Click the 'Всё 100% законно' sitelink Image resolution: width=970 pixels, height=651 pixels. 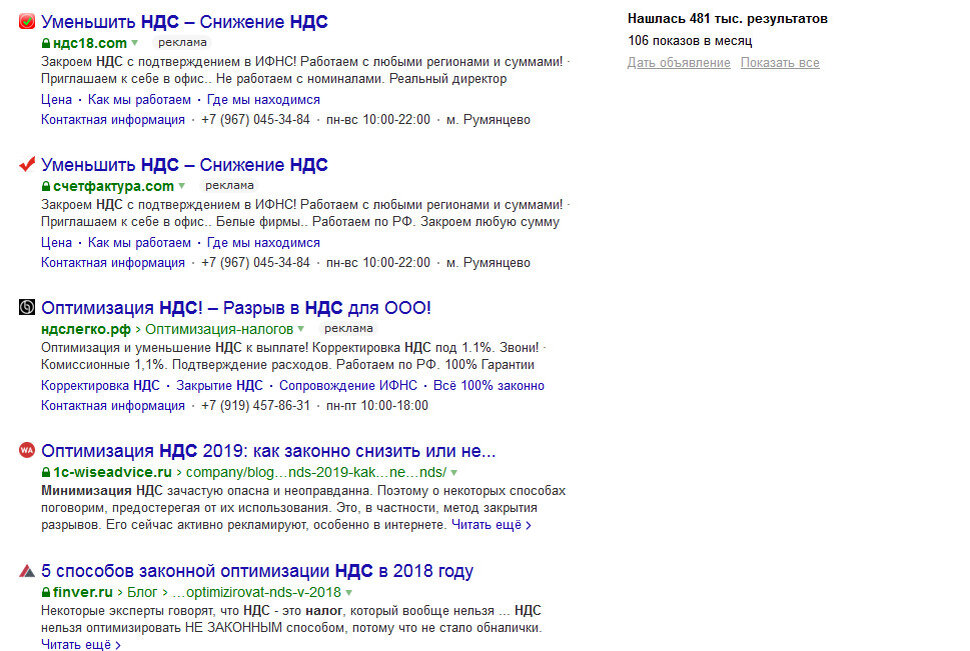point(489,386)
